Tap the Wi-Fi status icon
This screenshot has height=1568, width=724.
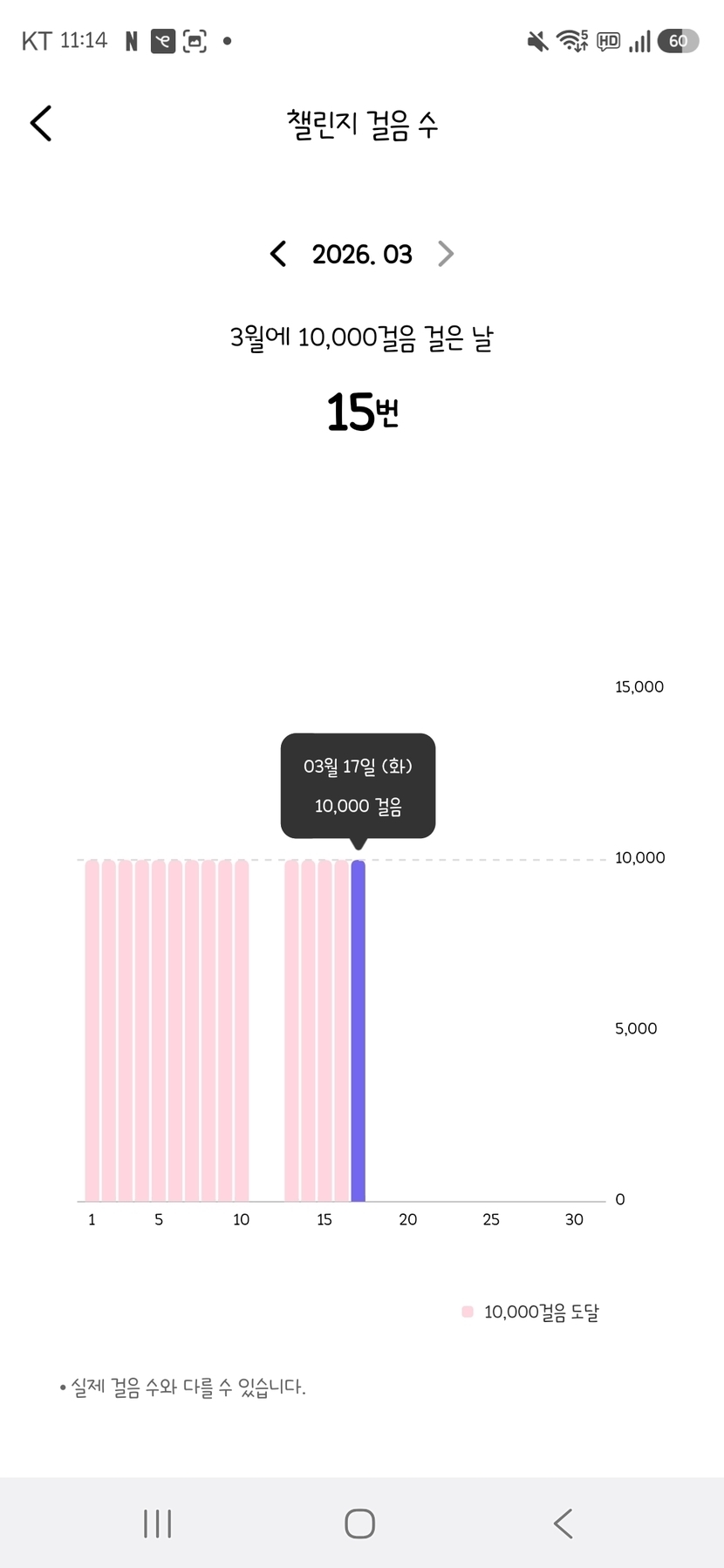[571, 41]
